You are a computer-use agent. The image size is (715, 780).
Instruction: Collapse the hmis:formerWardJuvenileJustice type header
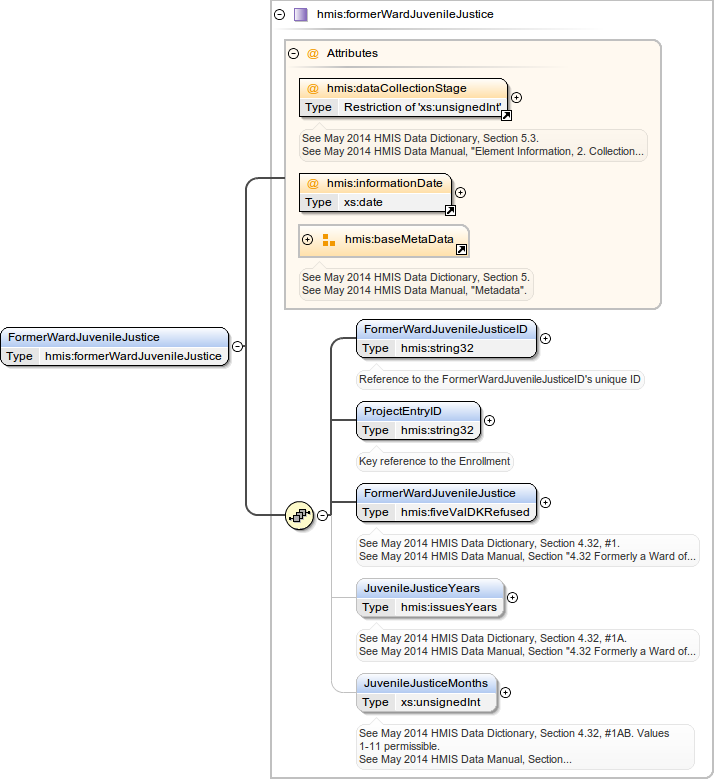click(x=279, y=15)
